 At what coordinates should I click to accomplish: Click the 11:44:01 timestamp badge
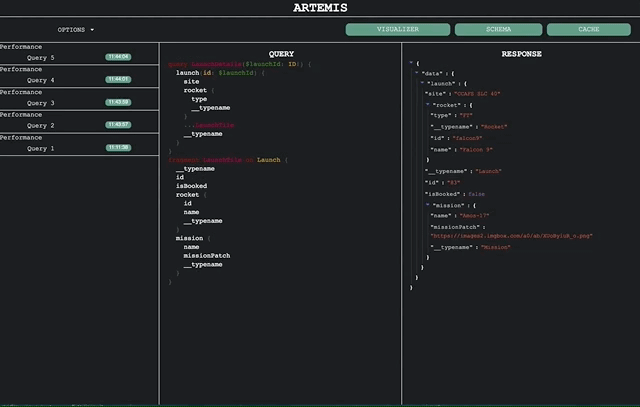[118, 79]
